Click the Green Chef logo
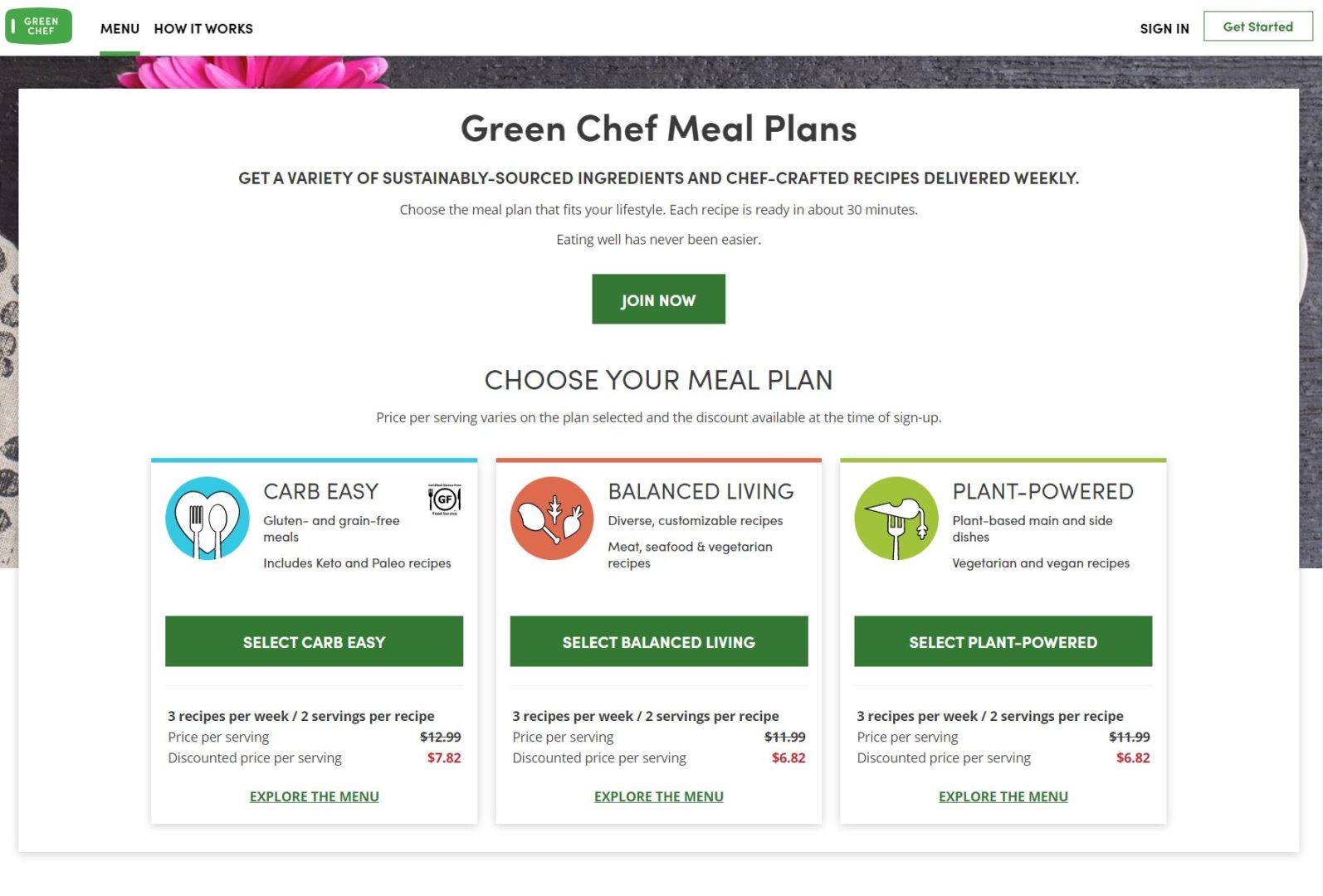 38,26
